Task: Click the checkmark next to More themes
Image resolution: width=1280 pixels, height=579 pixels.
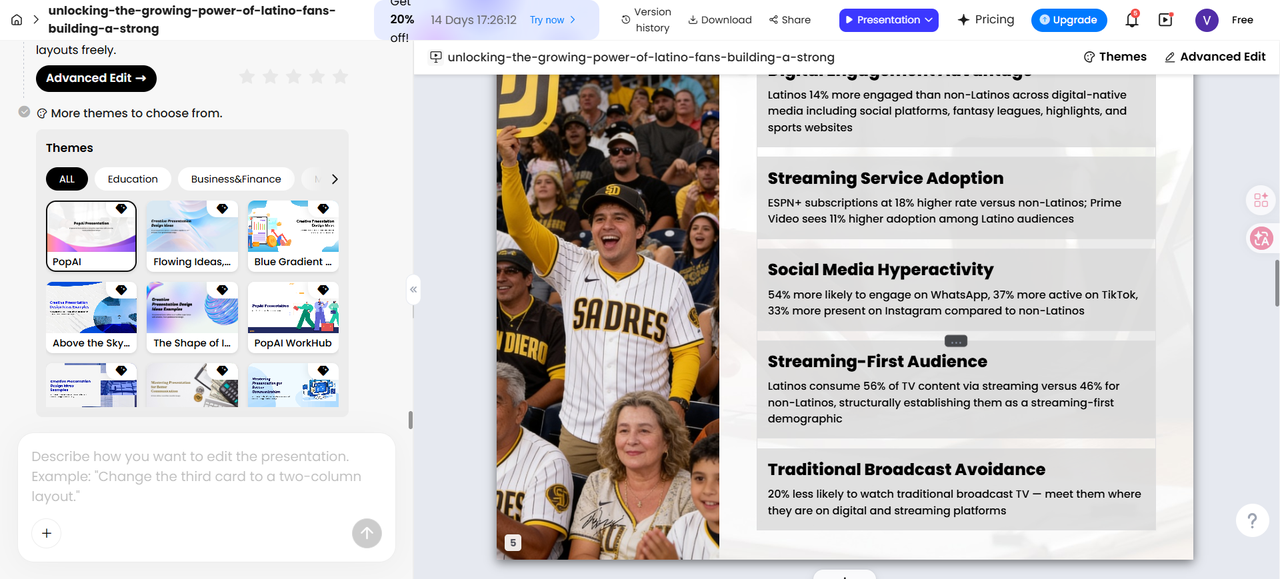Action: point(24,112)
